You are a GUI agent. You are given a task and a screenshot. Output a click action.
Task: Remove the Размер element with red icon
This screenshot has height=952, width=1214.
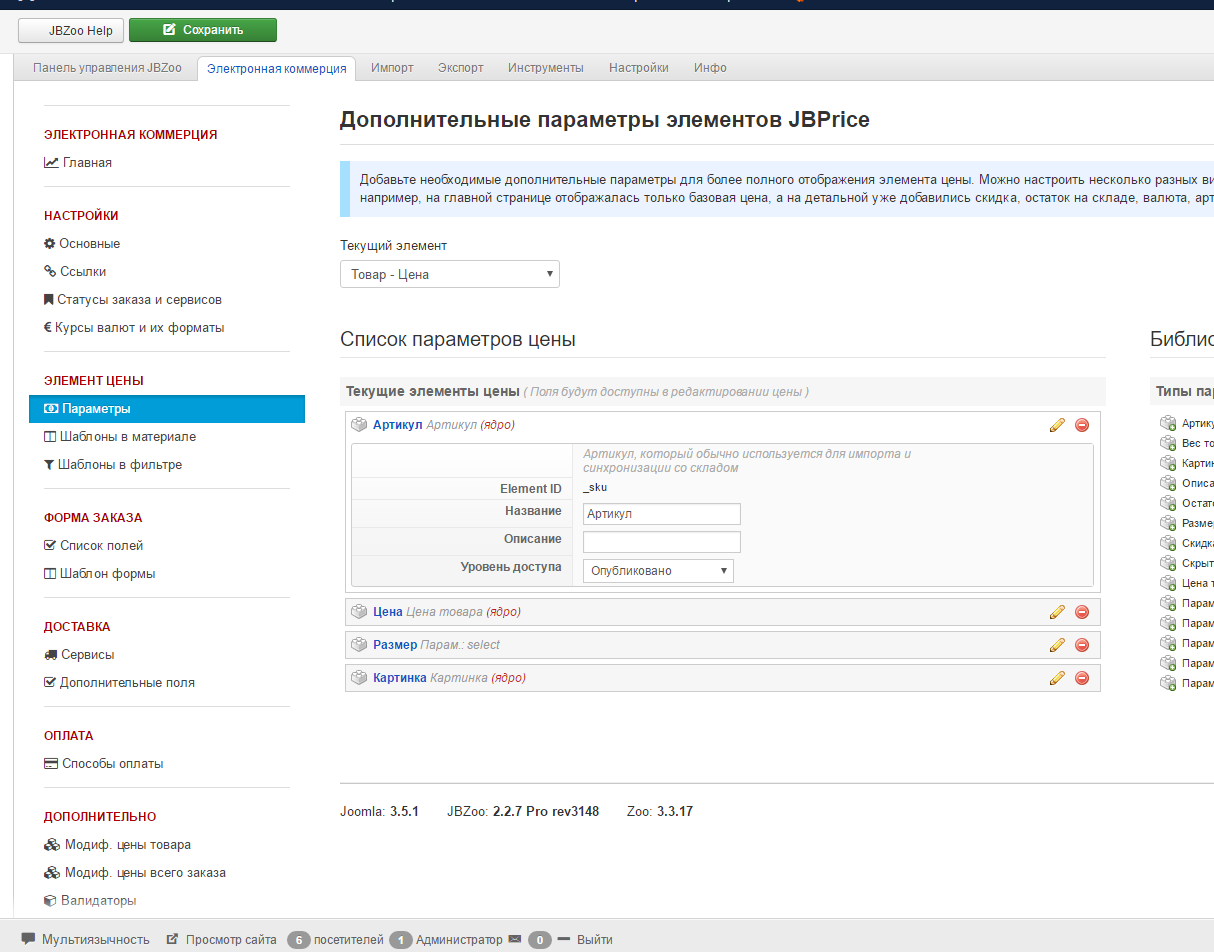[1081, 645]
